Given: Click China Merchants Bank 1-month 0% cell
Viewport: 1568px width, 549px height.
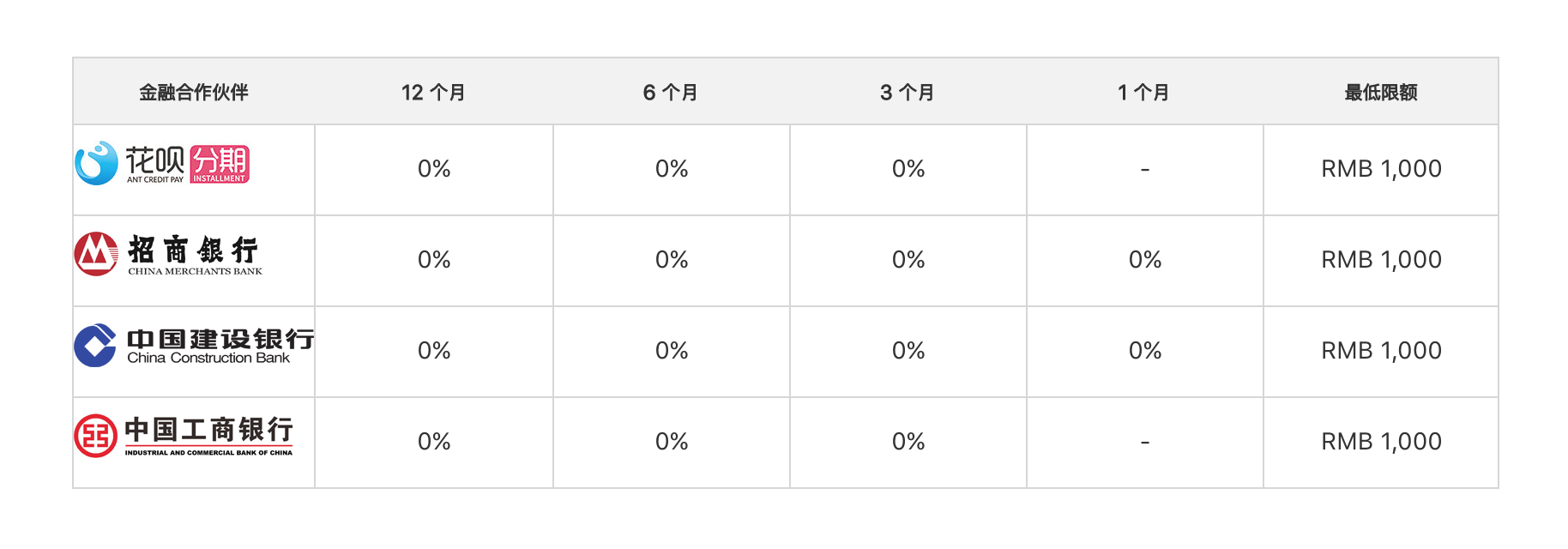Looking at the screenshot, I should 1145,260.
